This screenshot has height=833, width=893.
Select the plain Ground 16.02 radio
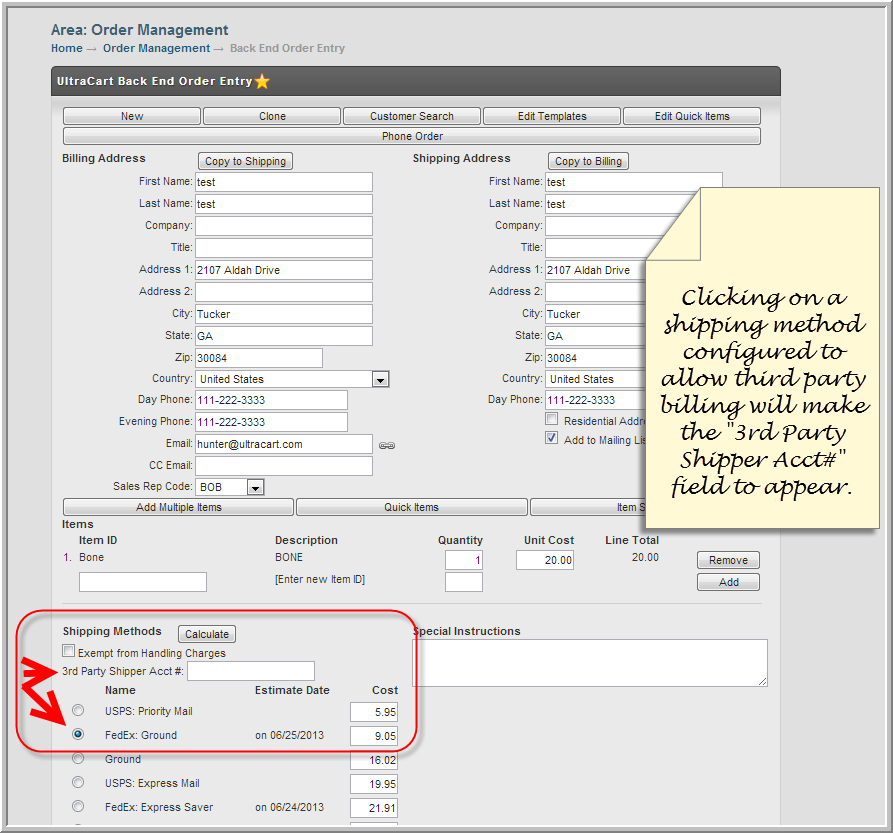point(78,758)
